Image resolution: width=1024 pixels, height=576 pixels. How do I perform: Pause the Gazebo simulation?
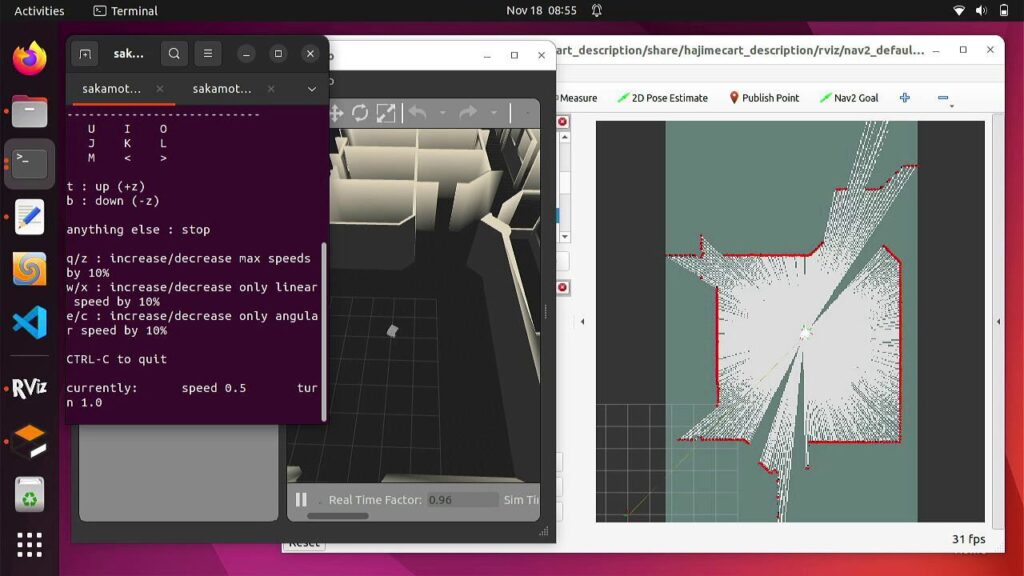pos(301,500)
